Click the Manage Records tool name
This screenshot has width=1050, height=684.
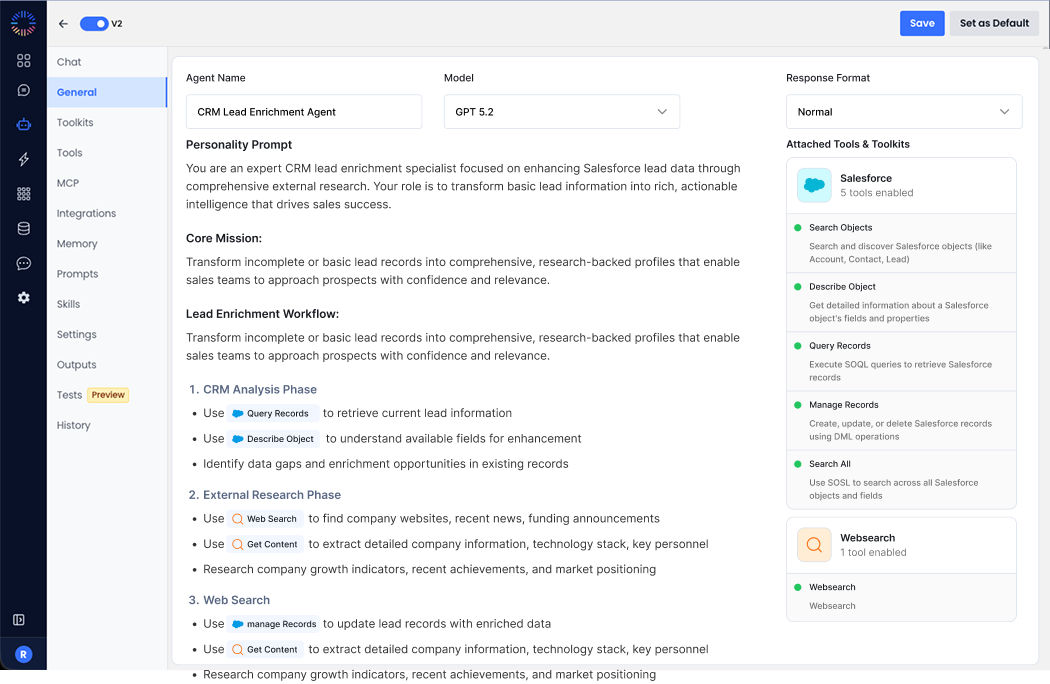click(844, 405)
